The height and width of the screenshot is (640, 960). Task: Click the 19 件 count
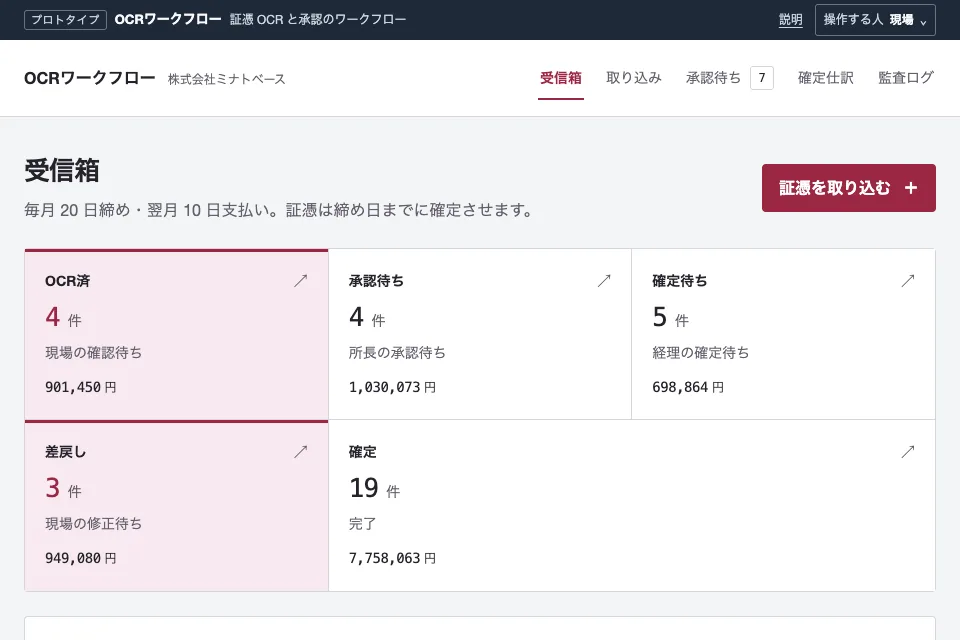coord(375,488)
